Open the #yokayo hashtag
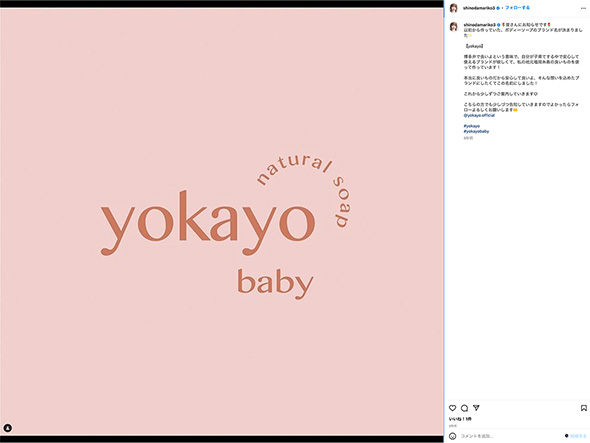 (x=472, y=126)
